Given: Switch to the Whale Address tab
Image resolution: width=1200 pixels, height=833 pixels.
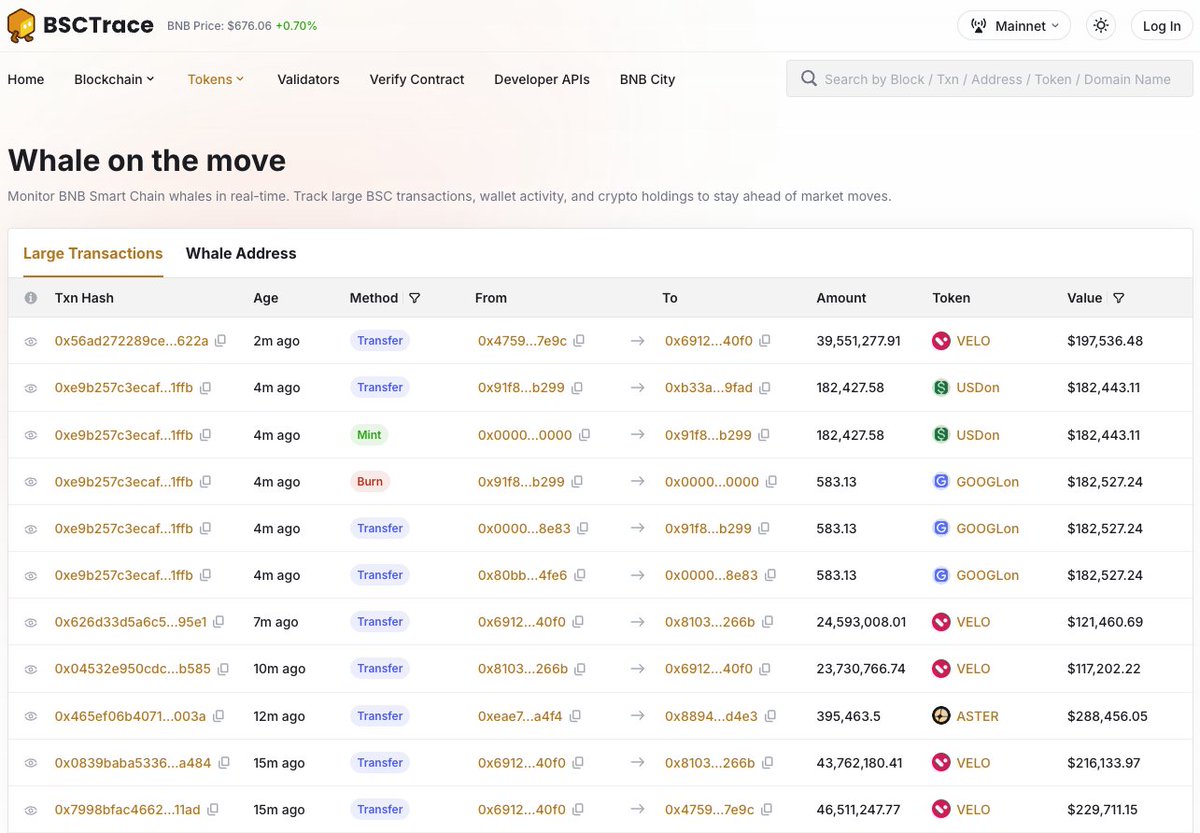Looking at the screenshot, I should coord(241,253).
